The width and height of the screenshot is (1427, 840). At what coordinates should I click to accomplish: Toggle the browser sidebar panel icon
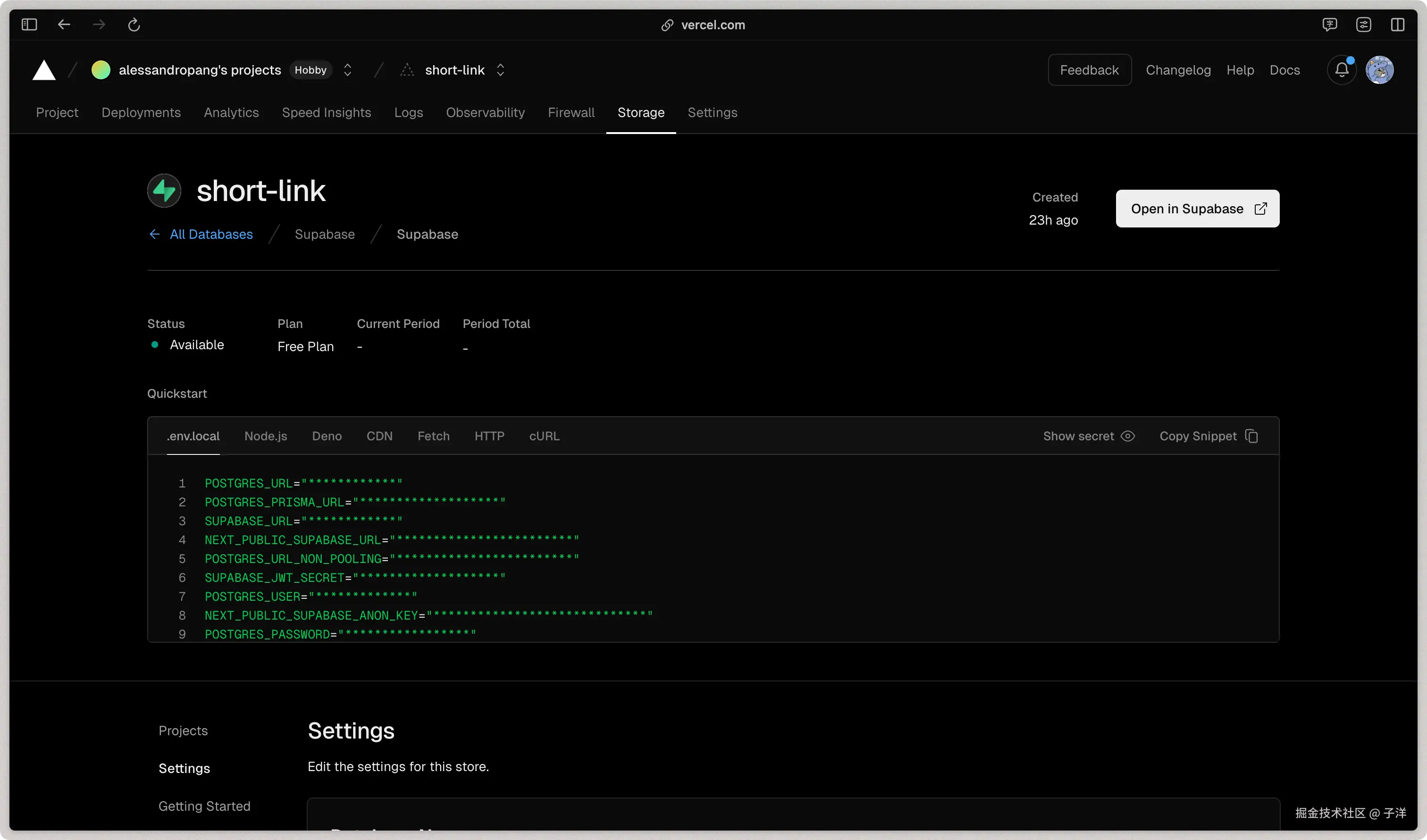tap(29, 25)
